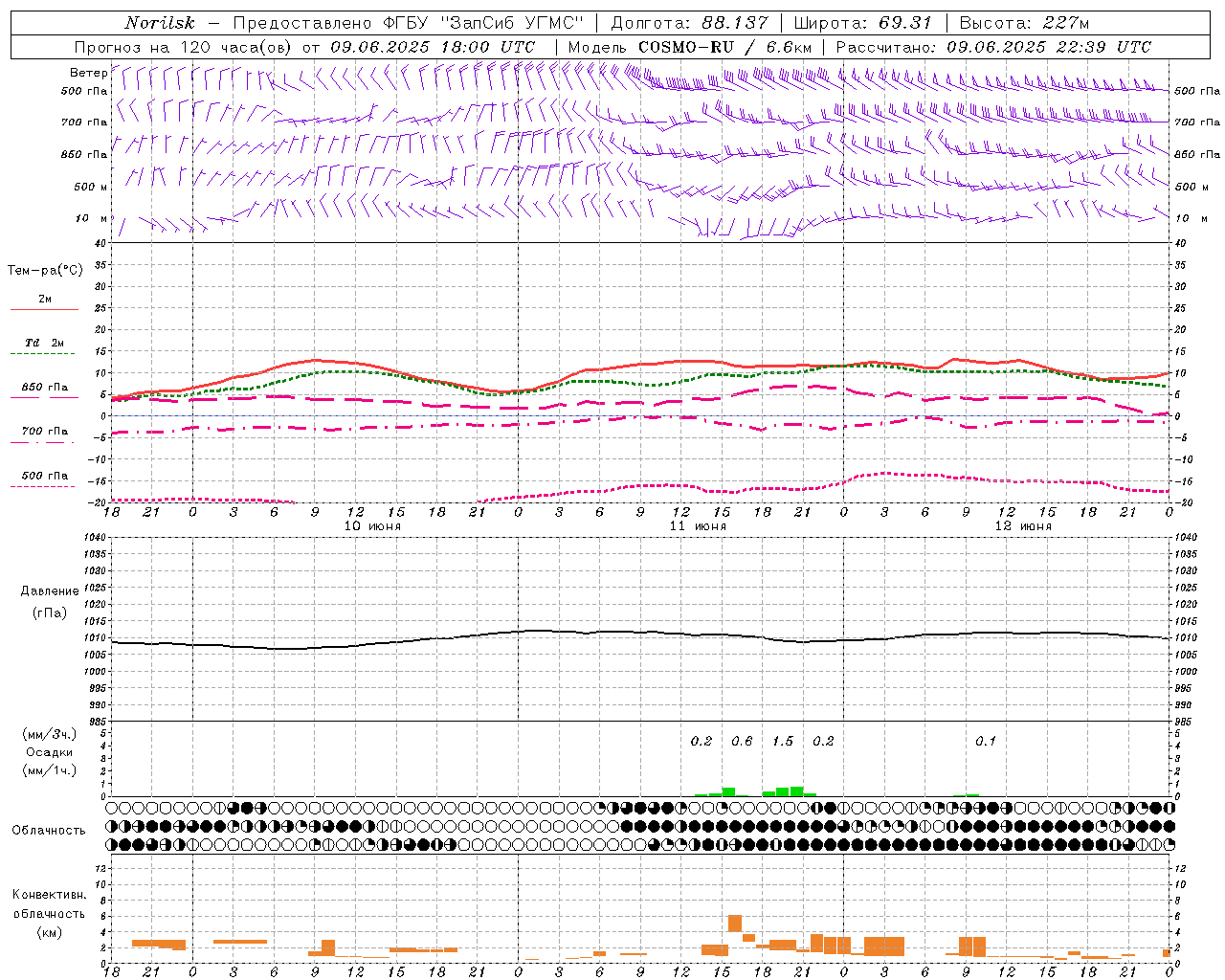Select the Облачность row label
The height and width of the screenshot is (980, 1225).
click(49, 831)
